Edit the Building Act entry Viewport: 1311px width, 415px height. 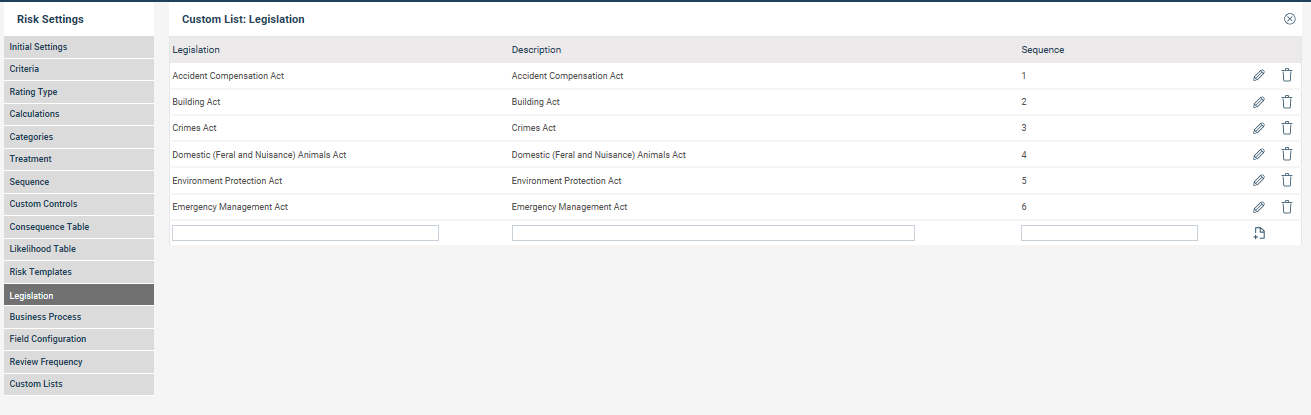pos(1259,102)
